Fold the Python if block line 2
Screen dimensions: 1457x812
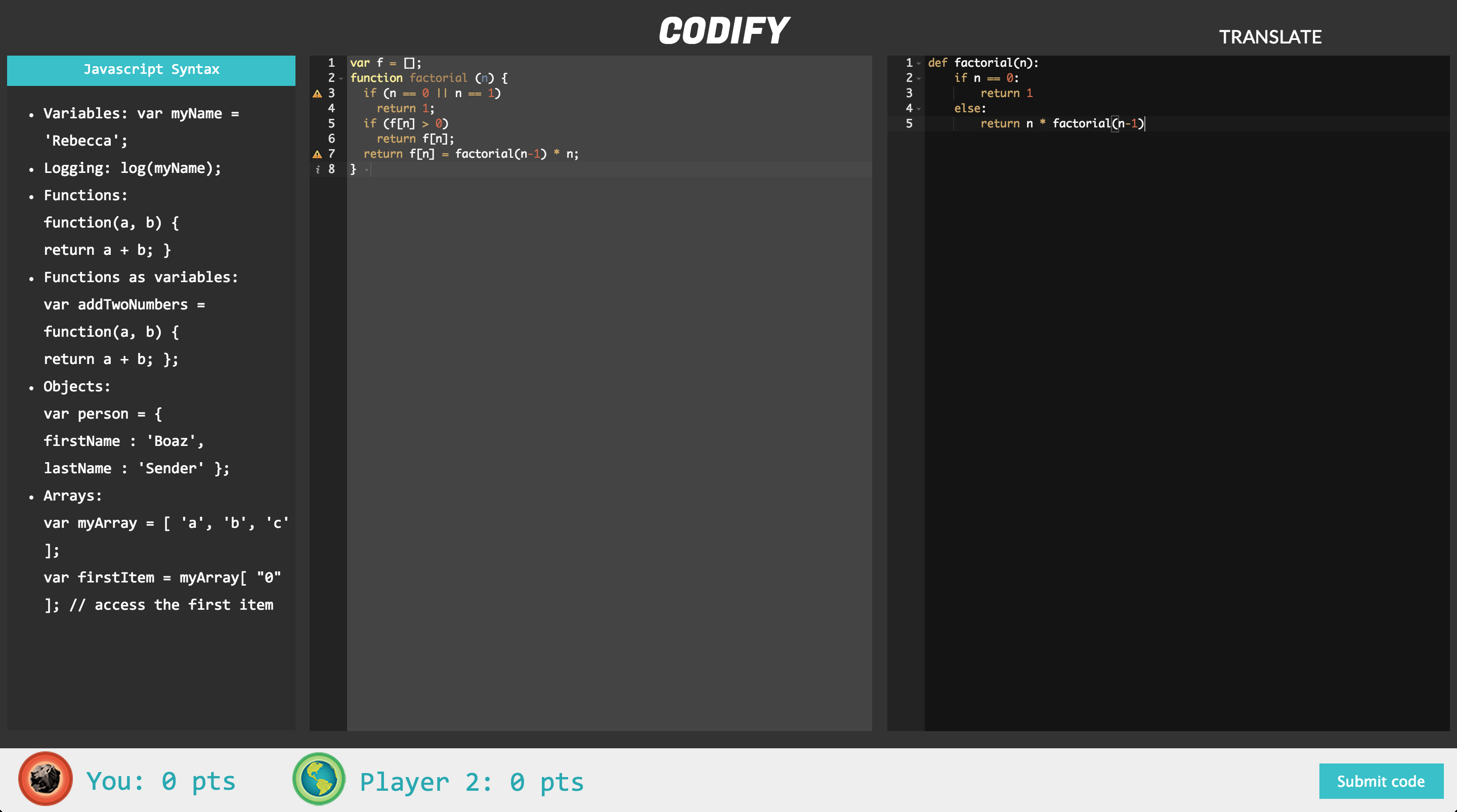[x=919, y=78]
